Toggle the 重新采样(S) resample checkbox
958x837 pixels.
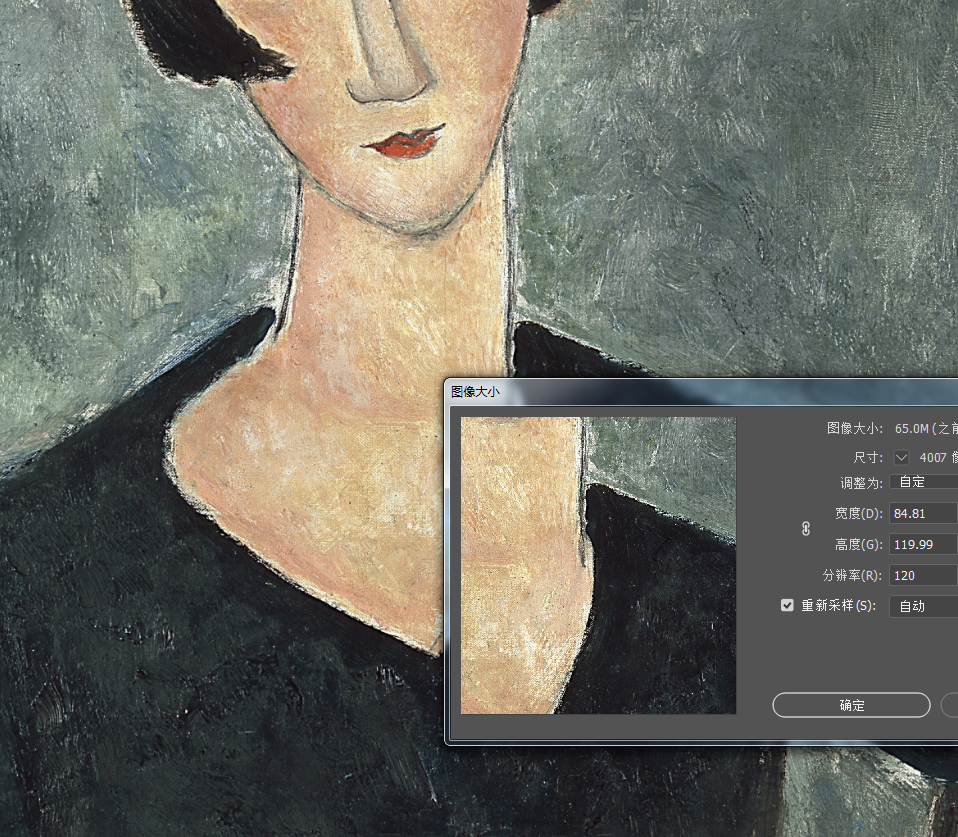tap(787, 605)
